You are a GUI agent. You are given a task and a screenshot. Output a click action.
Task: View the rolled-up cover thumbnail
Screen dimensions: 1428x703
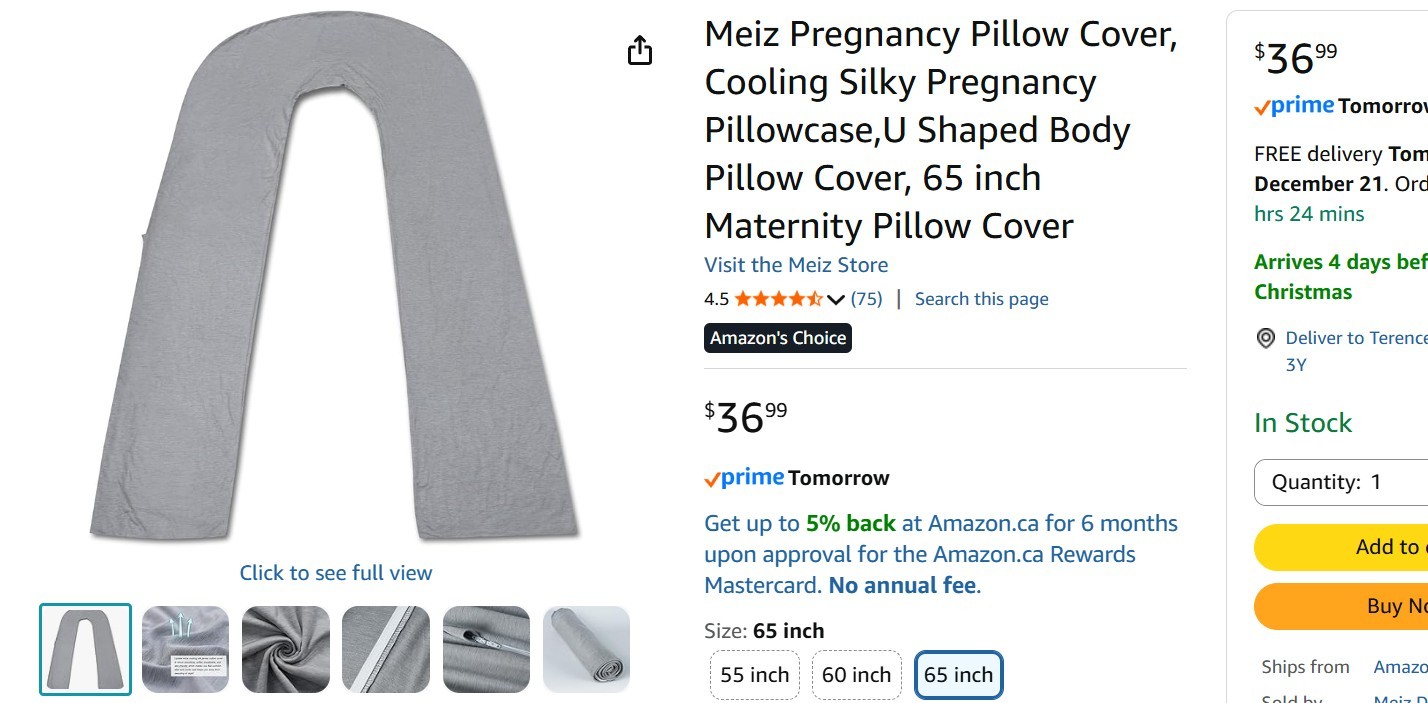pos(587,649)
